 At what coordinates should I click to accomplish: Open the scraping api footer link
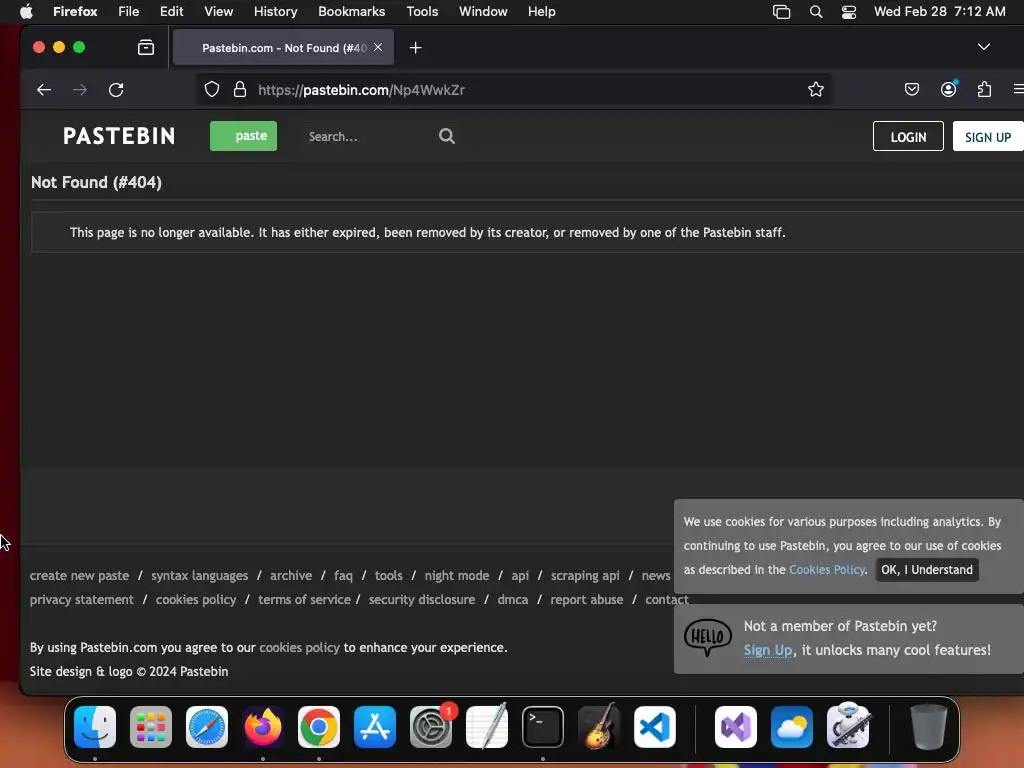[585, 575]
